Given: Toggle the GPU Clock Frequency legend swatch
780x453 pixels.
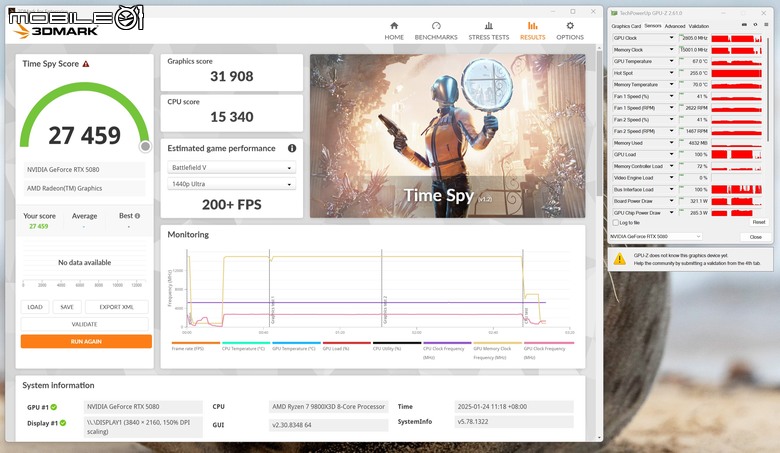Looking at the screenshot, I should click(549, 343).
